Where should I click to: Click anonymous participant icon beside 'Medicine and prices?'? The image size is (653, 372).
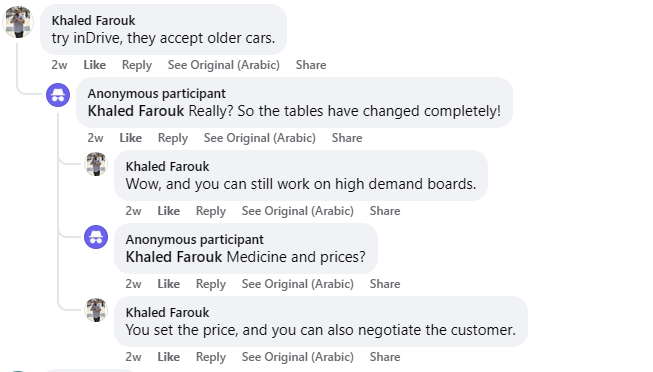pos(96,237)
